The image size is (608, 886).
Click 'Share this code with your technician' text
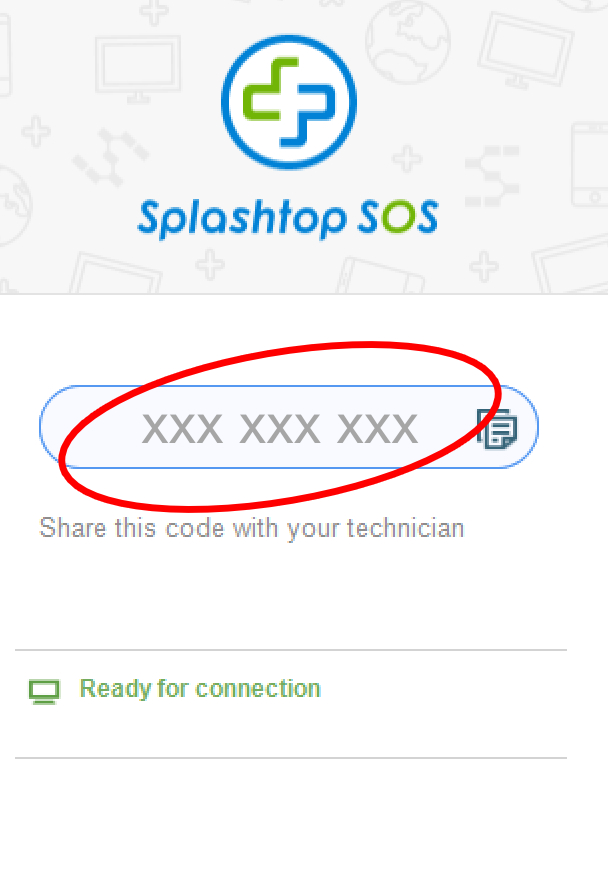[x=252, y=529]
